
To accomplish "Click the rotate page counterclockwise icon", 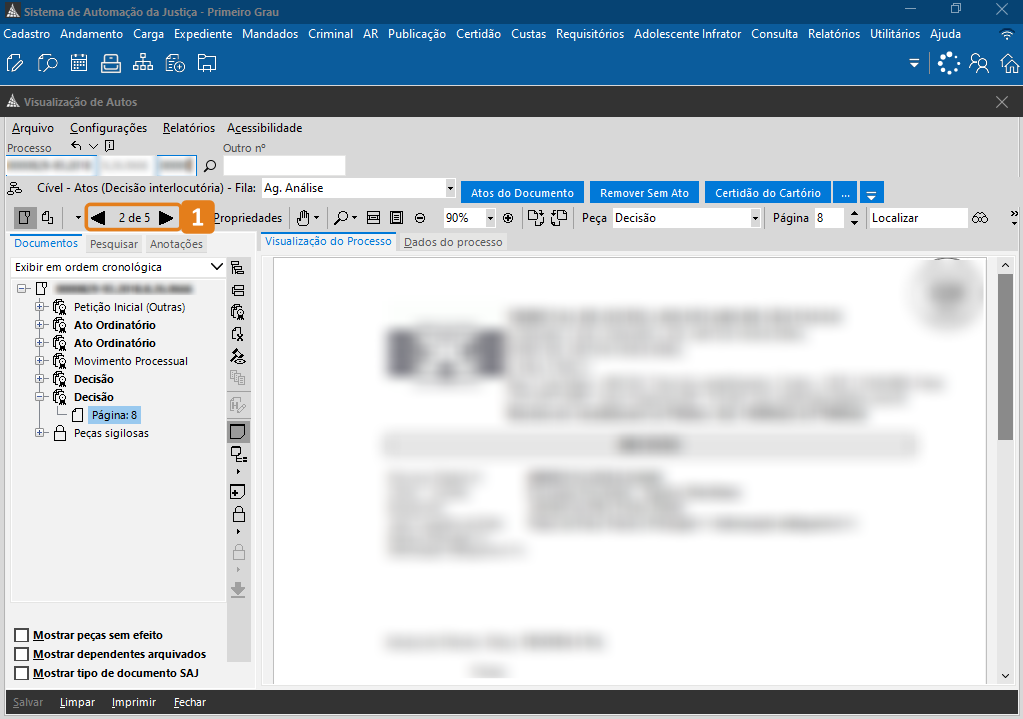I will click(559, 218).
